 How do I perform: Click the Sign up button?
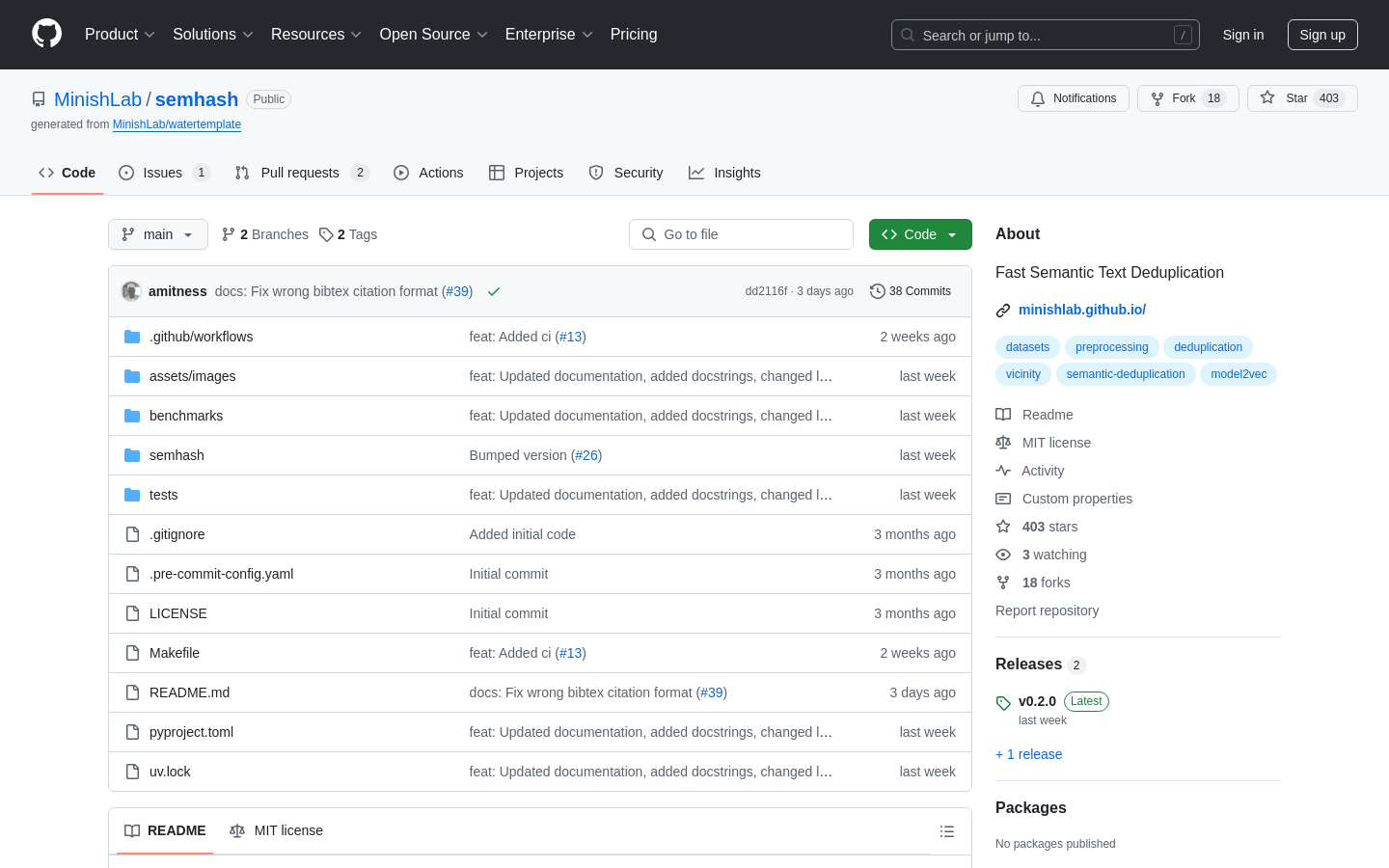(x=1322, y=35)
